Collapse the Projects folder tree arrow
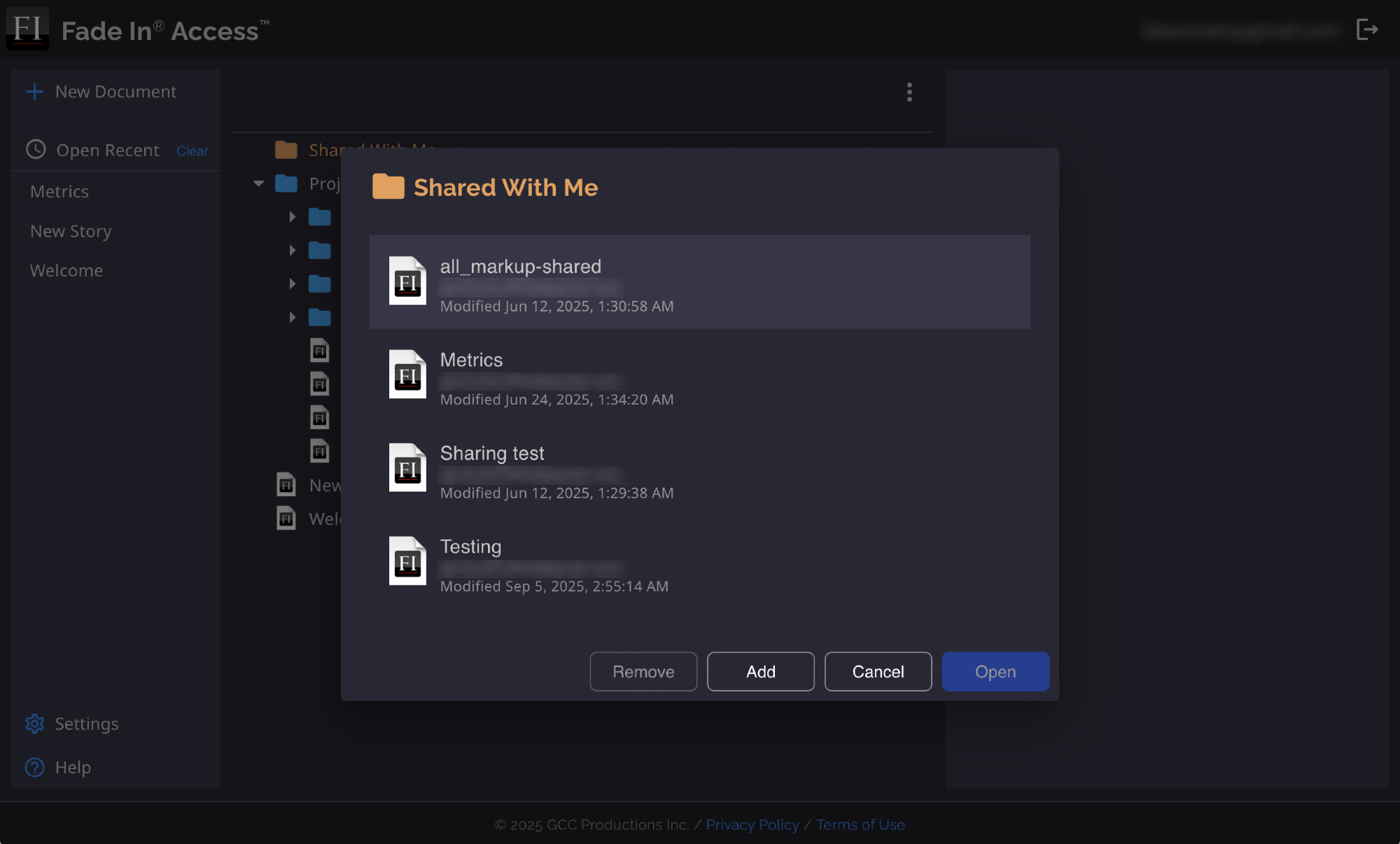Viewport: 1400px width, 844px height. [x=258, y=183]
